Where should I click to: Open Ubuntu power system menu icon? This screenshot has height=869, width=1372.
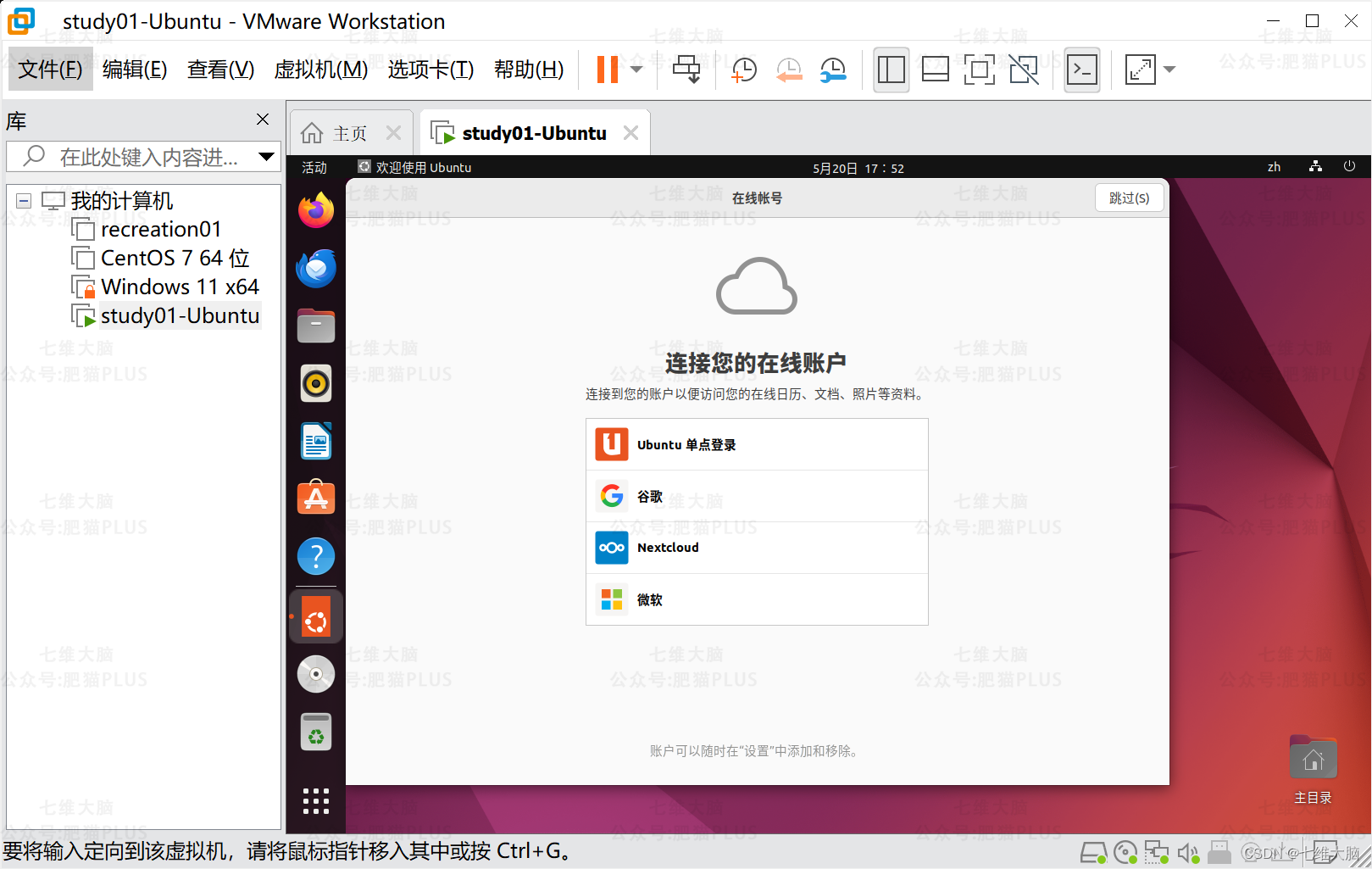1349,167
